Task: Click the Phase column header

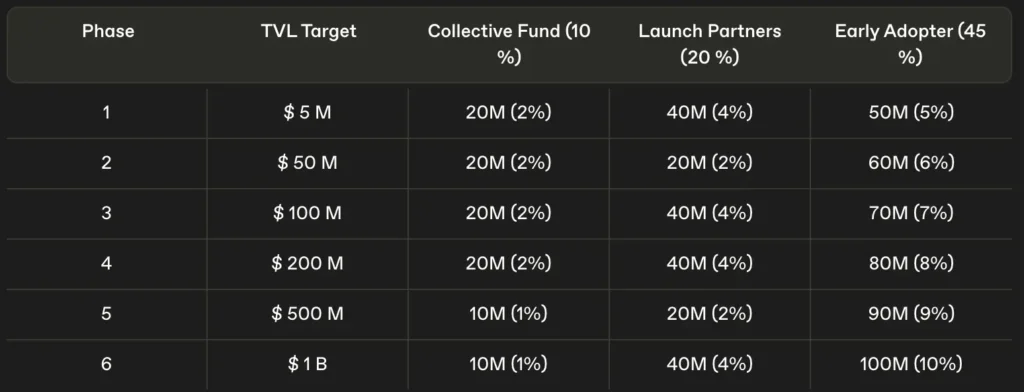Action: point(108,31)
